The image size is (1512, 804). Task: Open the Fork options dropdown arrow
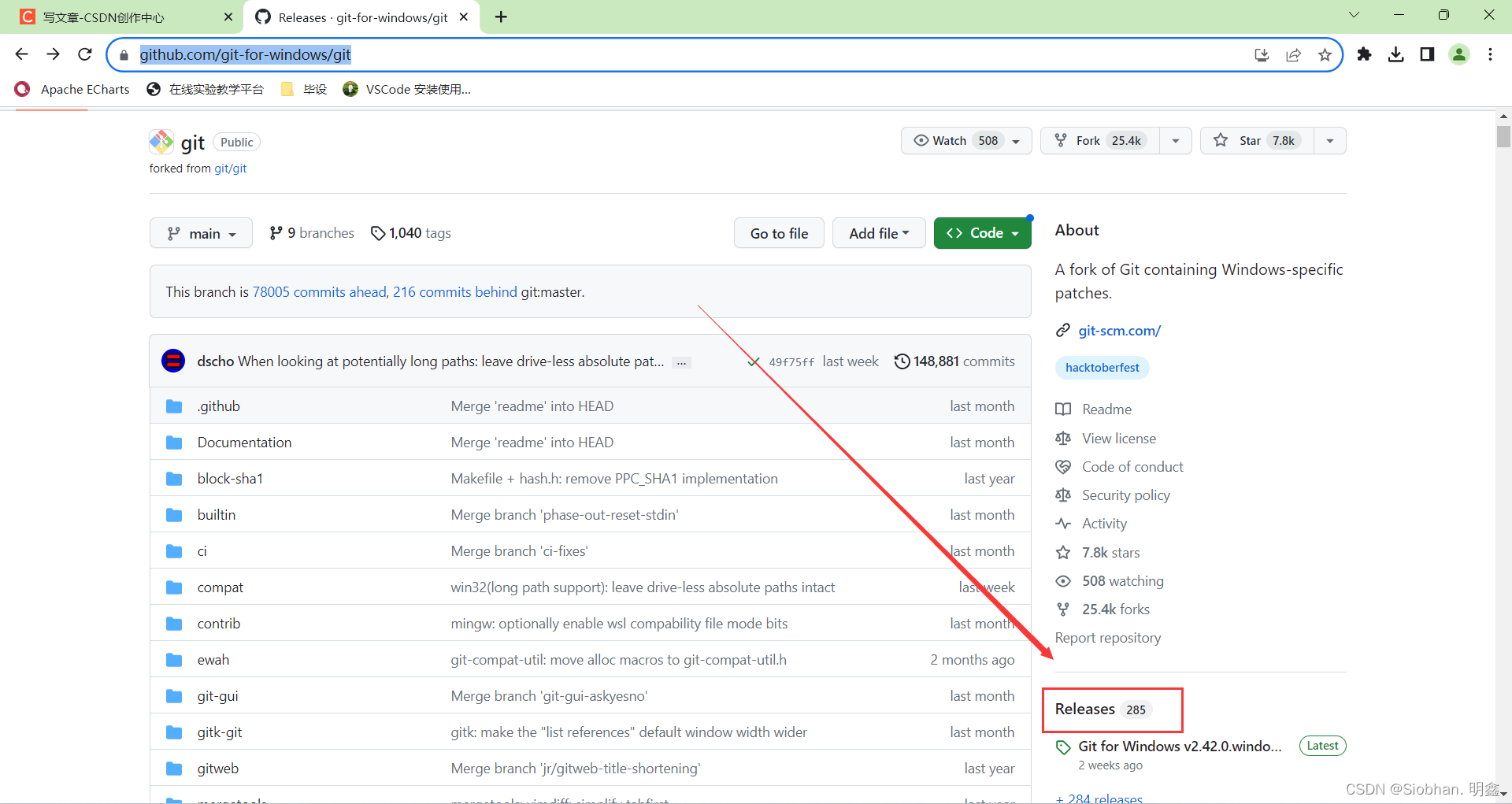click(1176, 141)
